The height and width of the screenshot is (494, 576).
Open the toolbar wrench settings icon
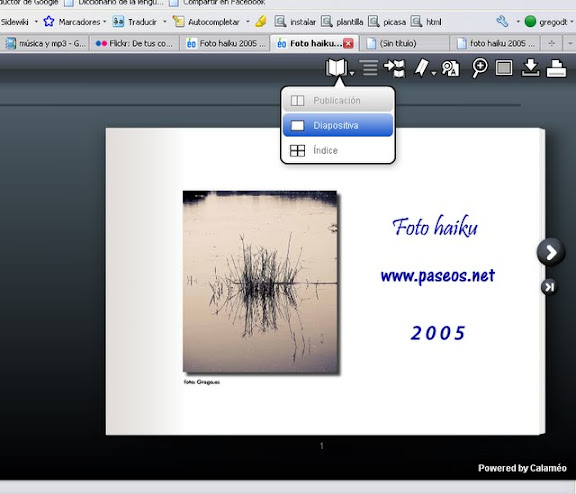pos(503,21)
